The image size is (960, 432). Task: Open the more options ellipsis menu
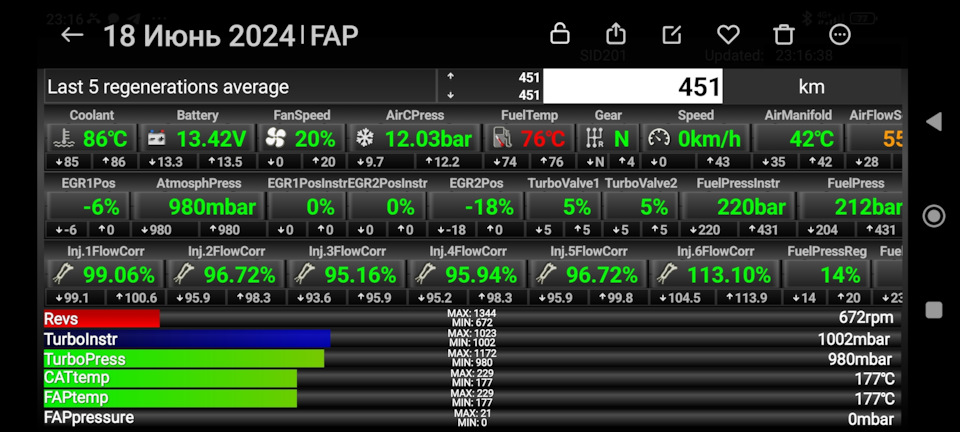pos(840,35)
